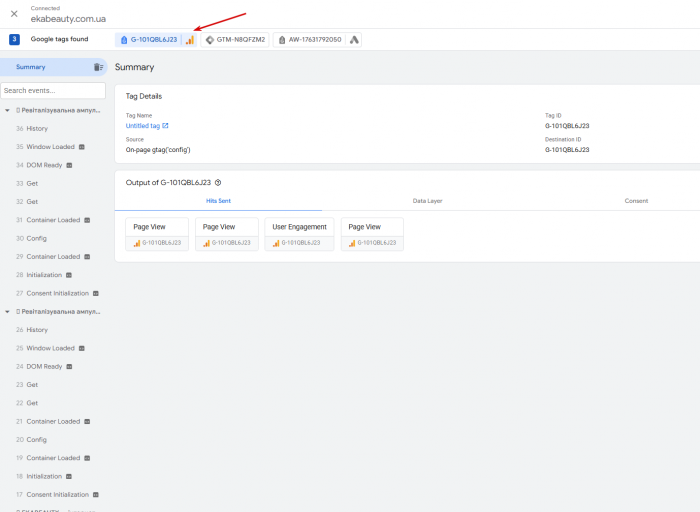Open the first Page View hit card
700x512 pixels.
[x=157, y=234]
